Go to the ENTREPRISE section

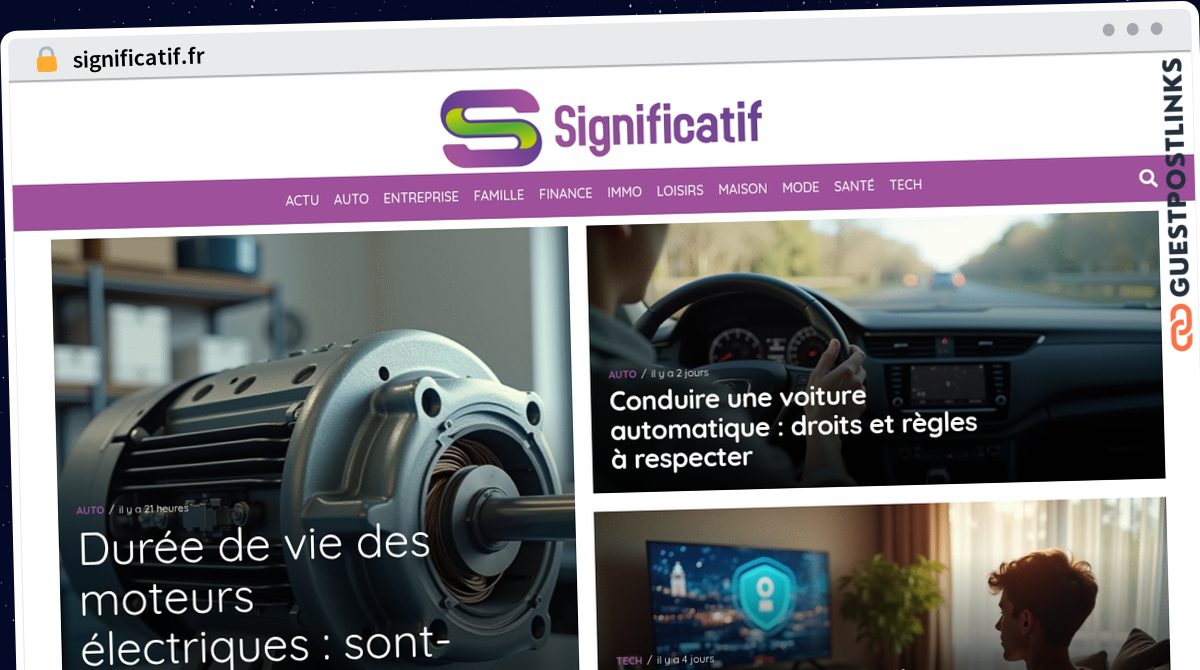(x=421, y=197)
